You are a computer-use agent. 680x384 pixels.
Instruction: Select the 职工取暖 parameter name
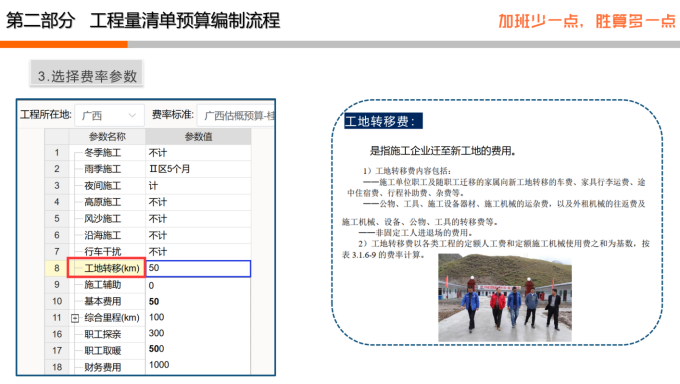[x=103, y=351]
